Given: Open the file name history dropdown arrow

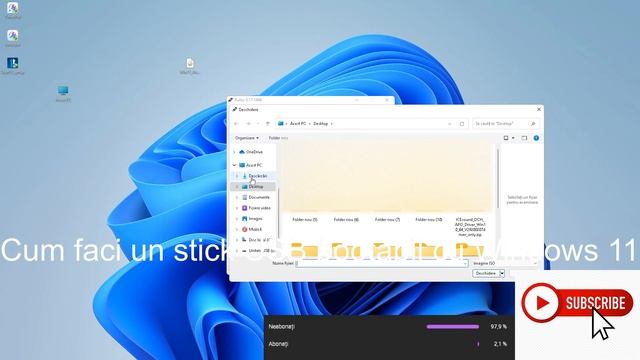Looking at the screenshot, I should (x=465, y=264).
